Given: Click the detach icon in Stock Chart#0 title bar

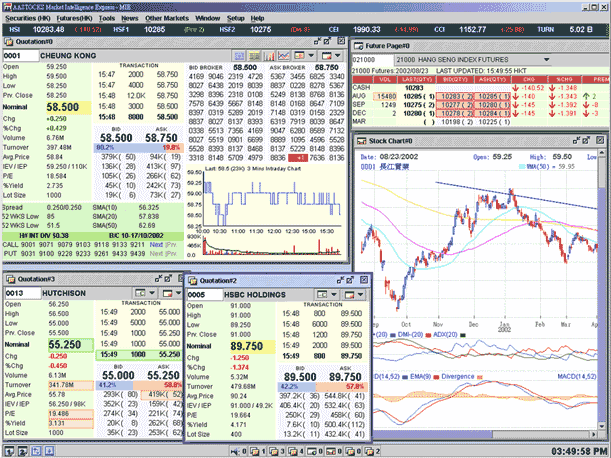Looking at the screenshot, I should 586,140.
